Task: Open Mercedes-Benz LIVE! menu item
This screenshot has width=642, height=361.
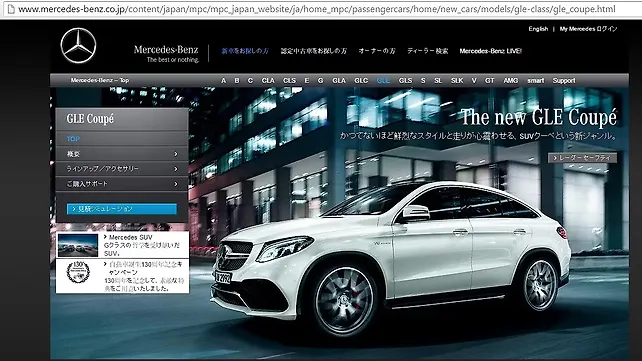Action: [490, 51]
